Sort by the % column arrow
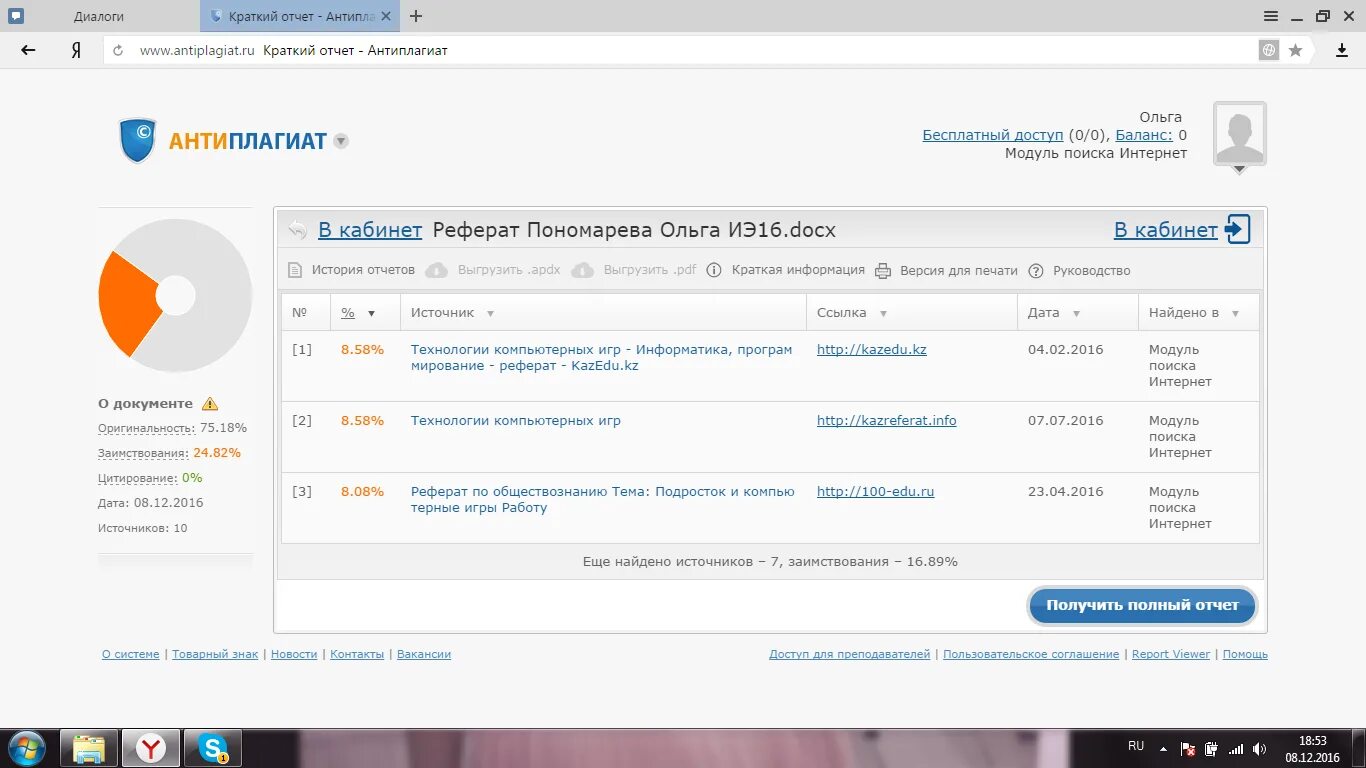The height and width of the screenshot is (768, 1366). click(371, 313)
